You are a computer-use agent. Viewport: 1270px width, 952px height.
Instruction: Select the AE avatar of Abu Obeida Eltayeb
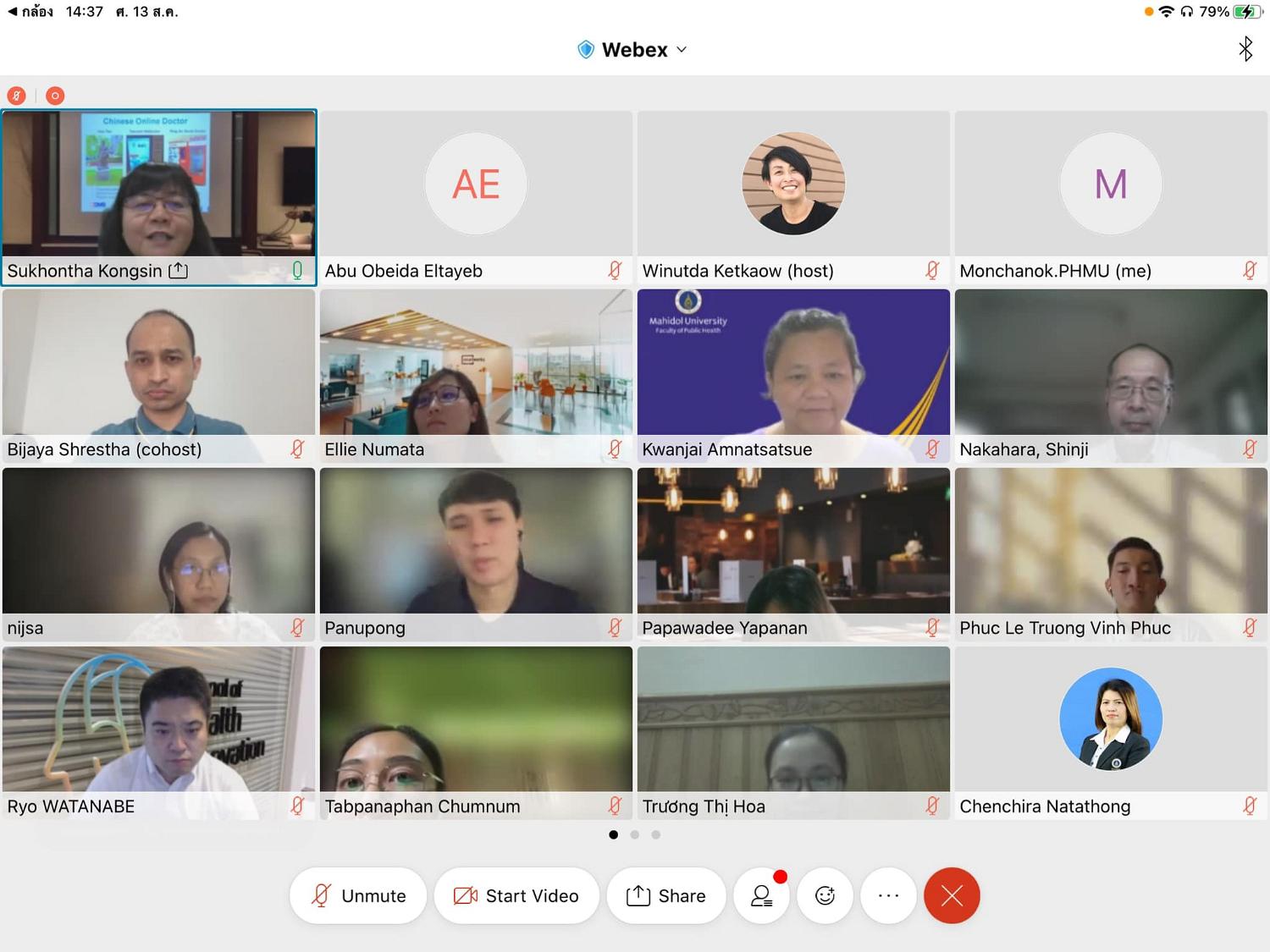[x=476, y=184]
